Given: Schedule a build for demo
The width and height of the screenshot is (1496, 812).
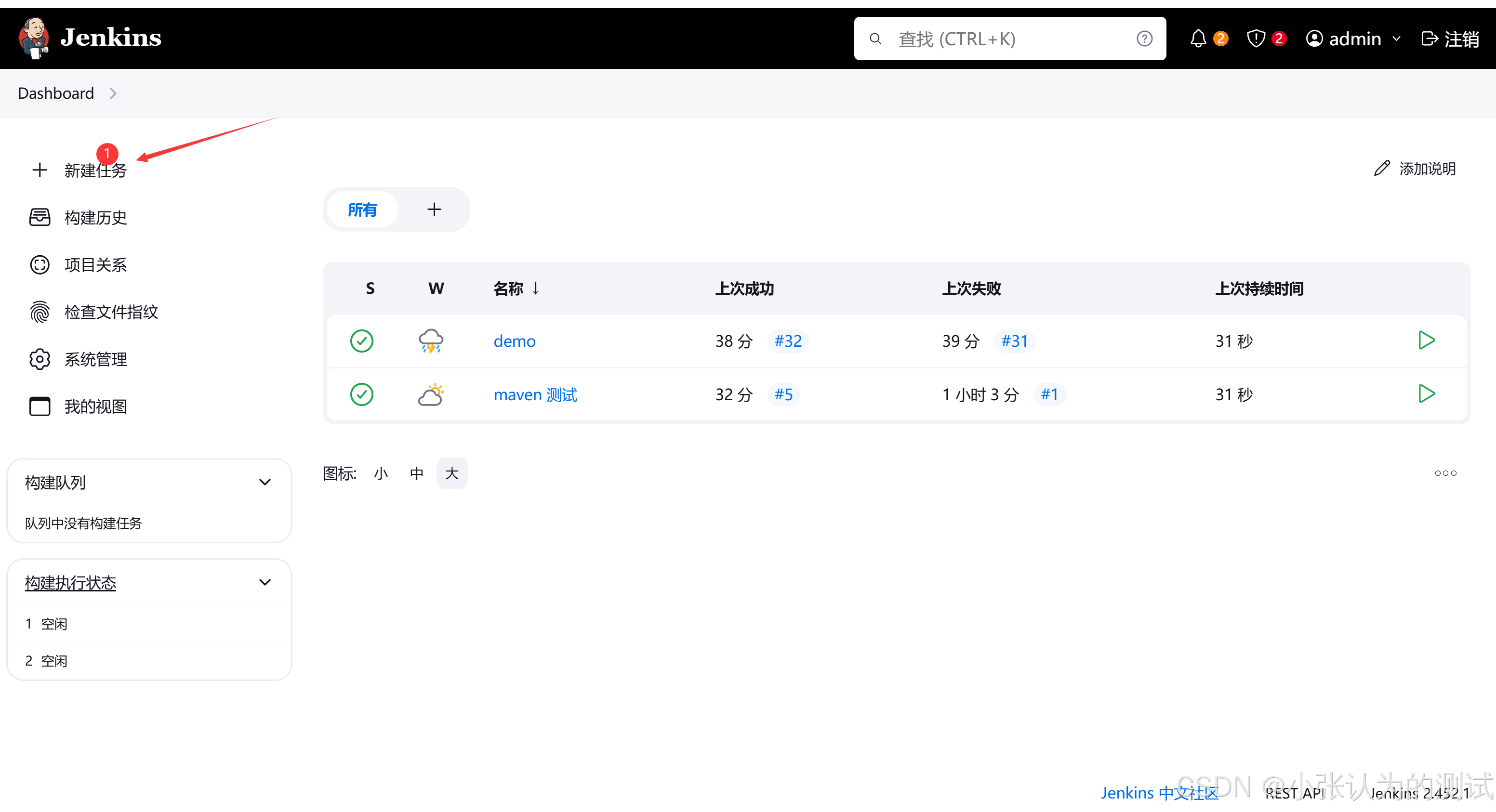Looking at the screenshot, I should [x=1426, y=340].
